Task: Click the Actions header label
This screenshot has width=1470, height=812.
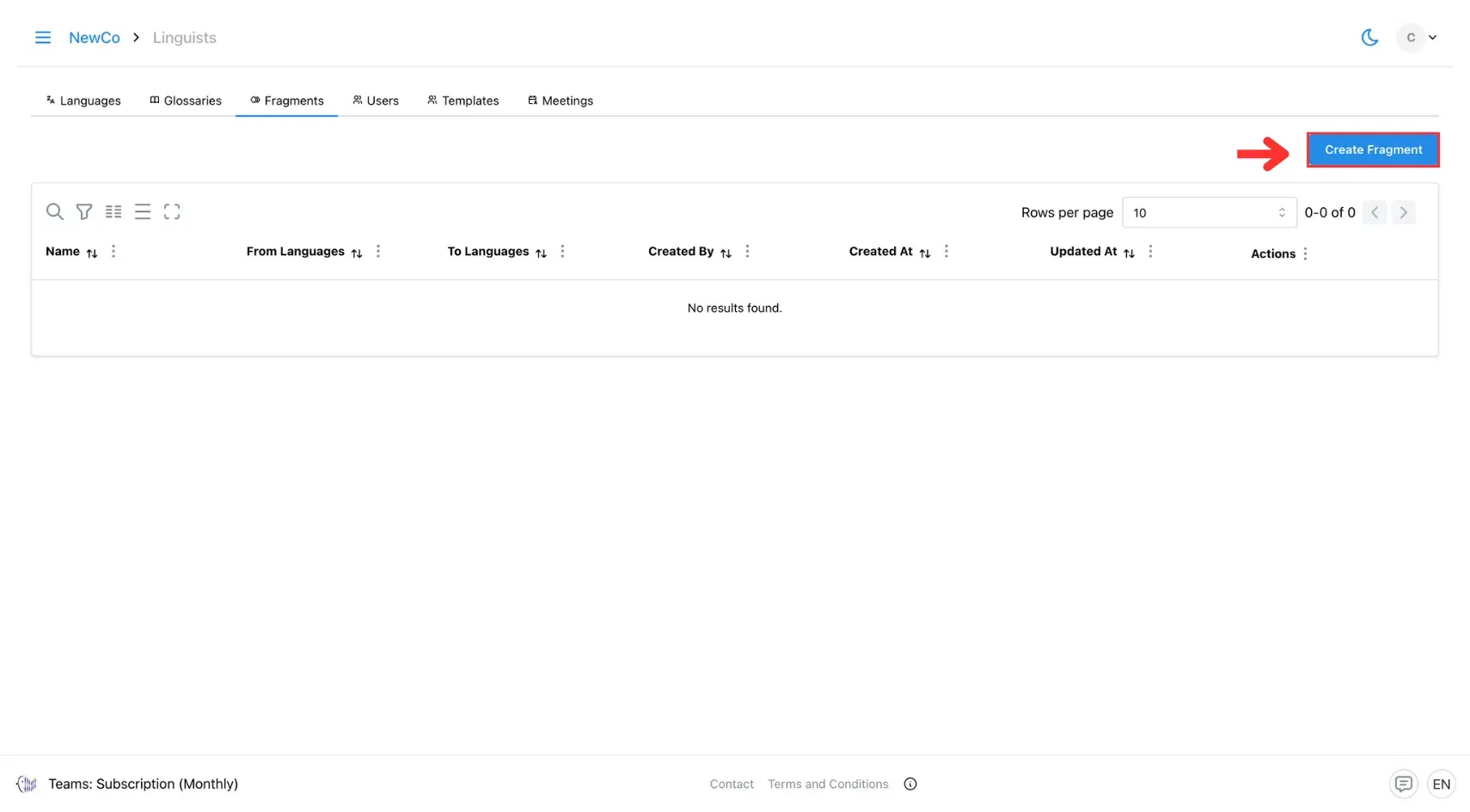Action: coord(1273,253)
